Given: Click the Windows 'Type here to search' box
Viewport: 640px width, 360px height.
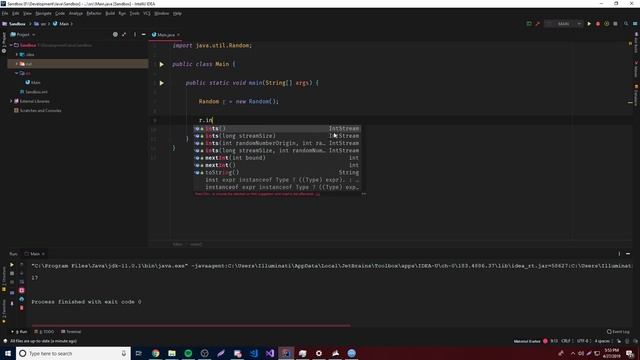Looking at the screenshot, I should click(x=73, y=353).
